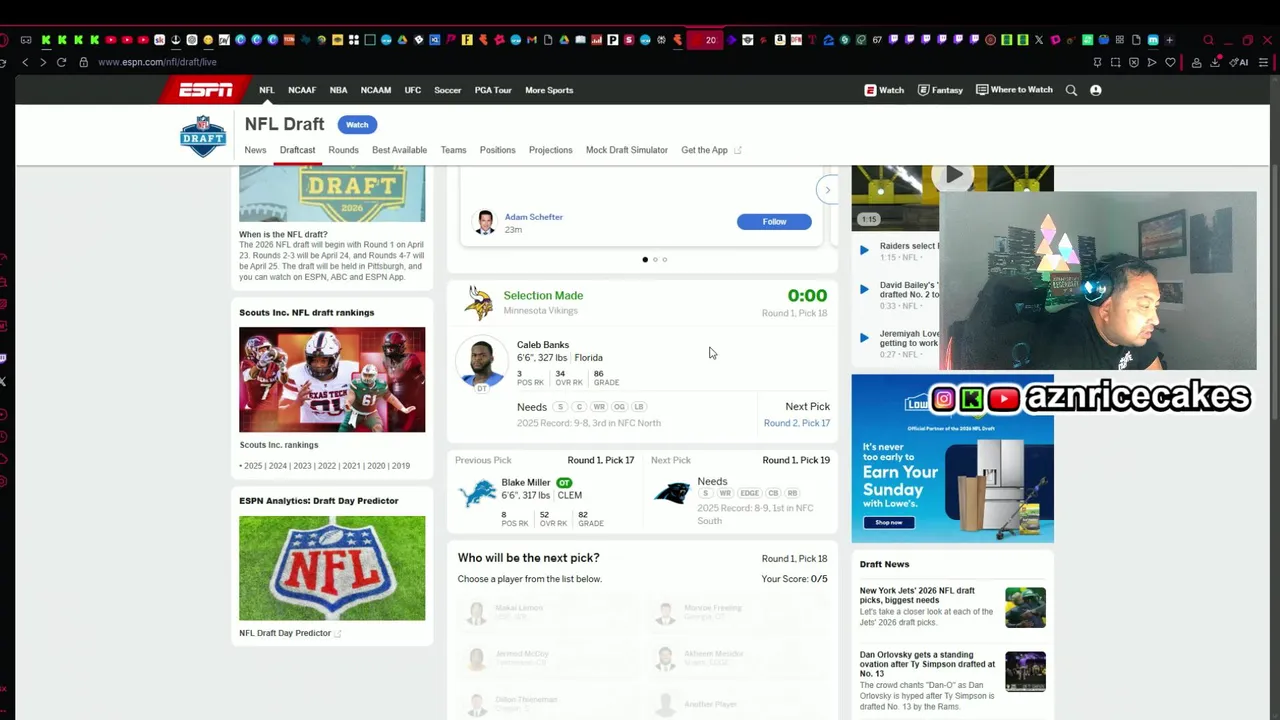Viewport: 1280px width, 720px height.
Task: Open the Fantasy menu
Action: click(940, 90)
